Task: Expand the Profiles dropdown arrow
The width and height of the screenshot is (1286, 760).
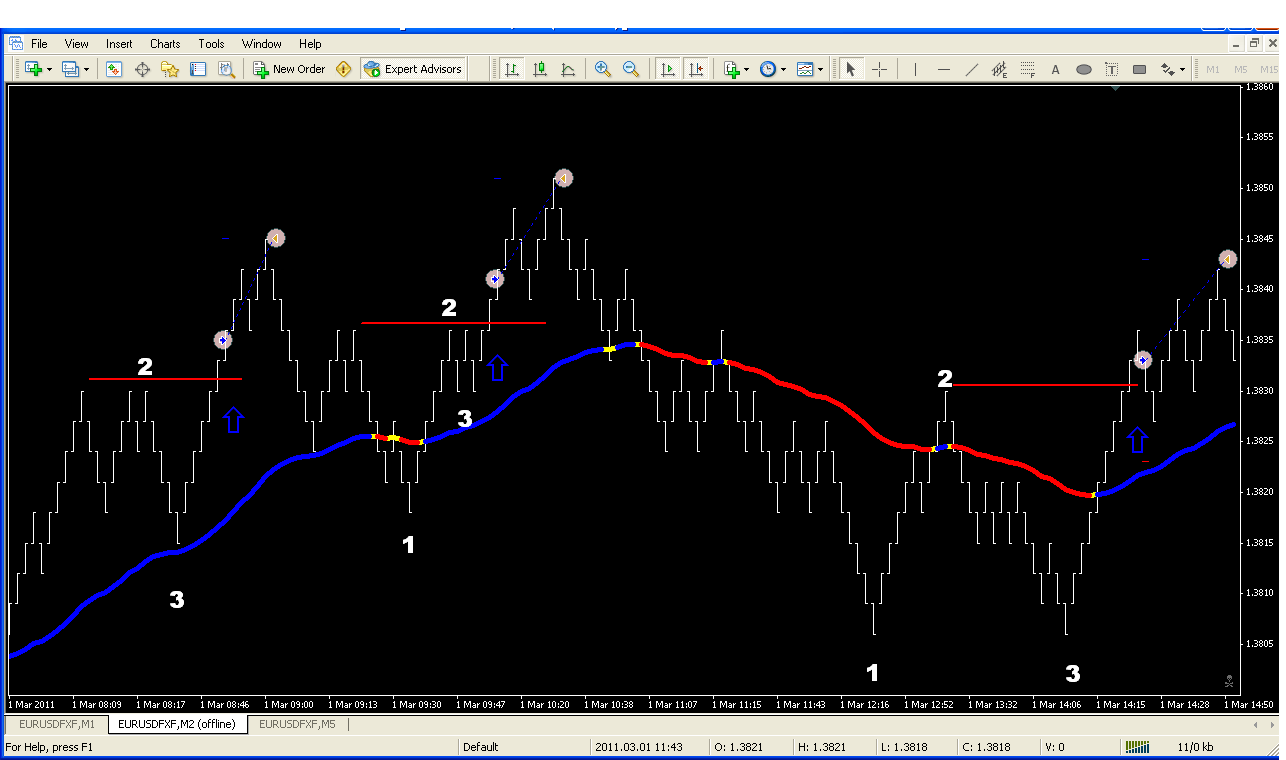Action: [x=86, y=69]
